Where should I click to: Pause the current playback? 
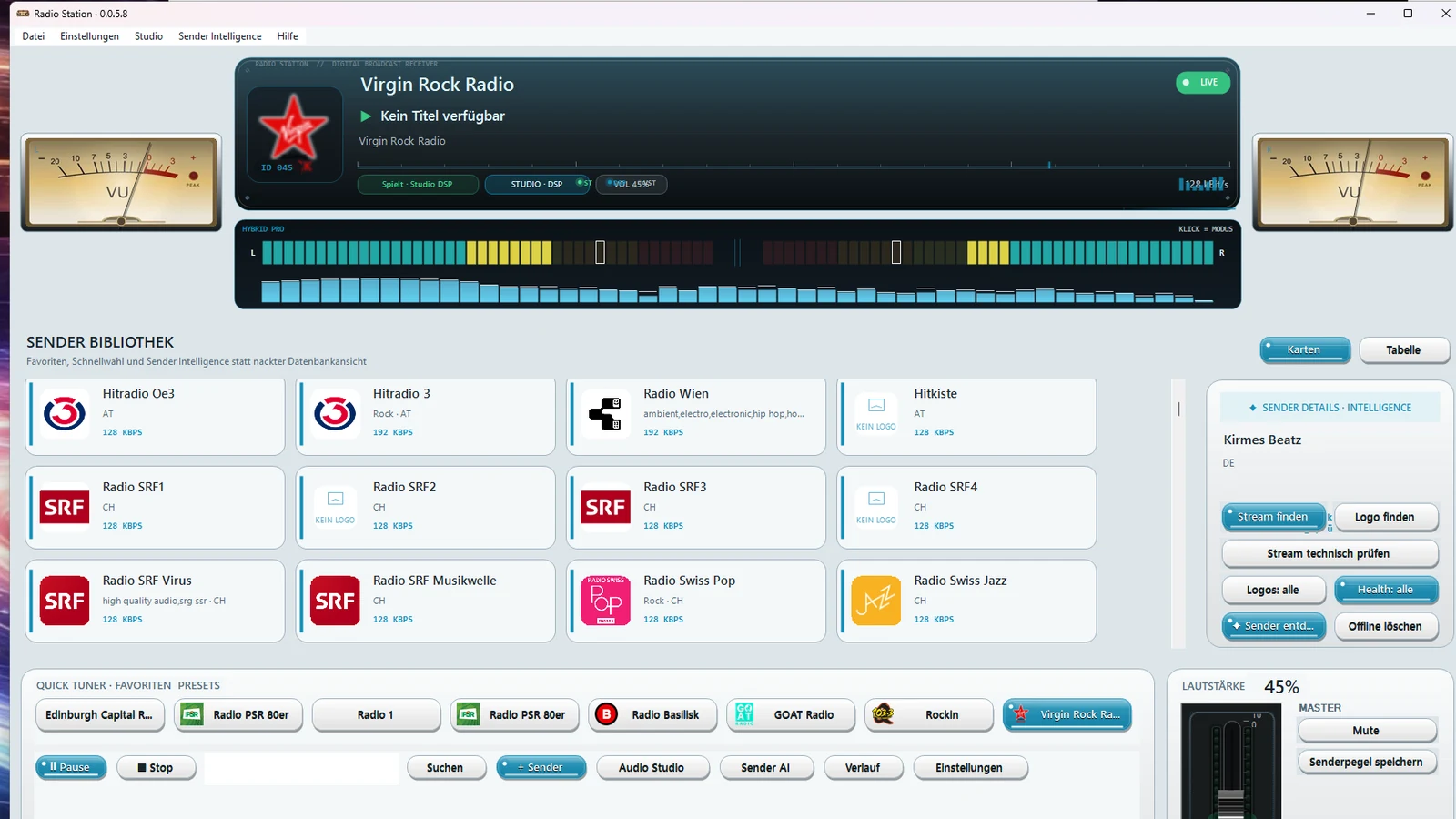pyautogui.click(x=71, y=768)
